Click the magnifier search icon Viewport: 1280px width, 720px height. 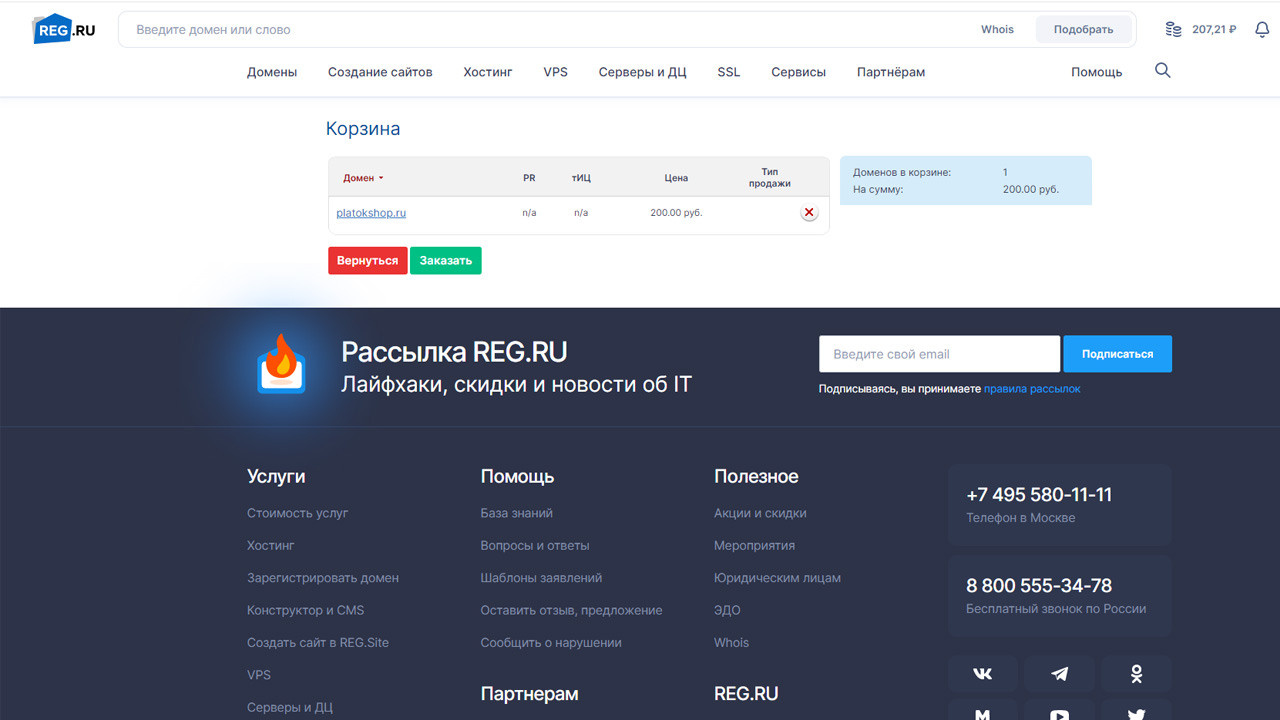point(1162,71)
